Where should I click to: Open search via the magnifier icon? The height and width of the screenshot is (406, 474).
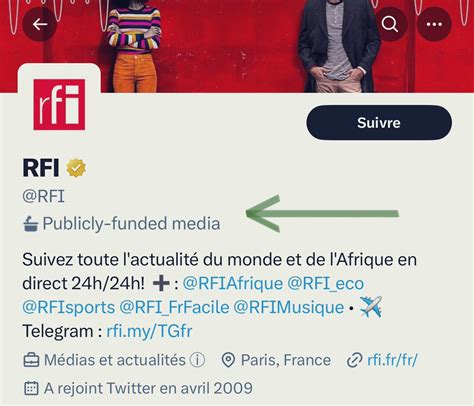[390, 24]
